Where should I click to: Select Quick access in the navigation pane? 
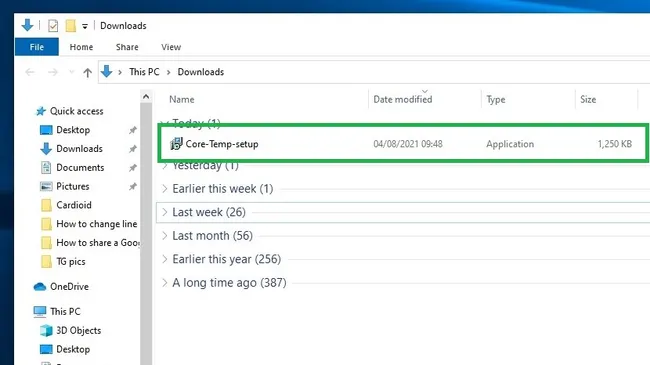77,111
